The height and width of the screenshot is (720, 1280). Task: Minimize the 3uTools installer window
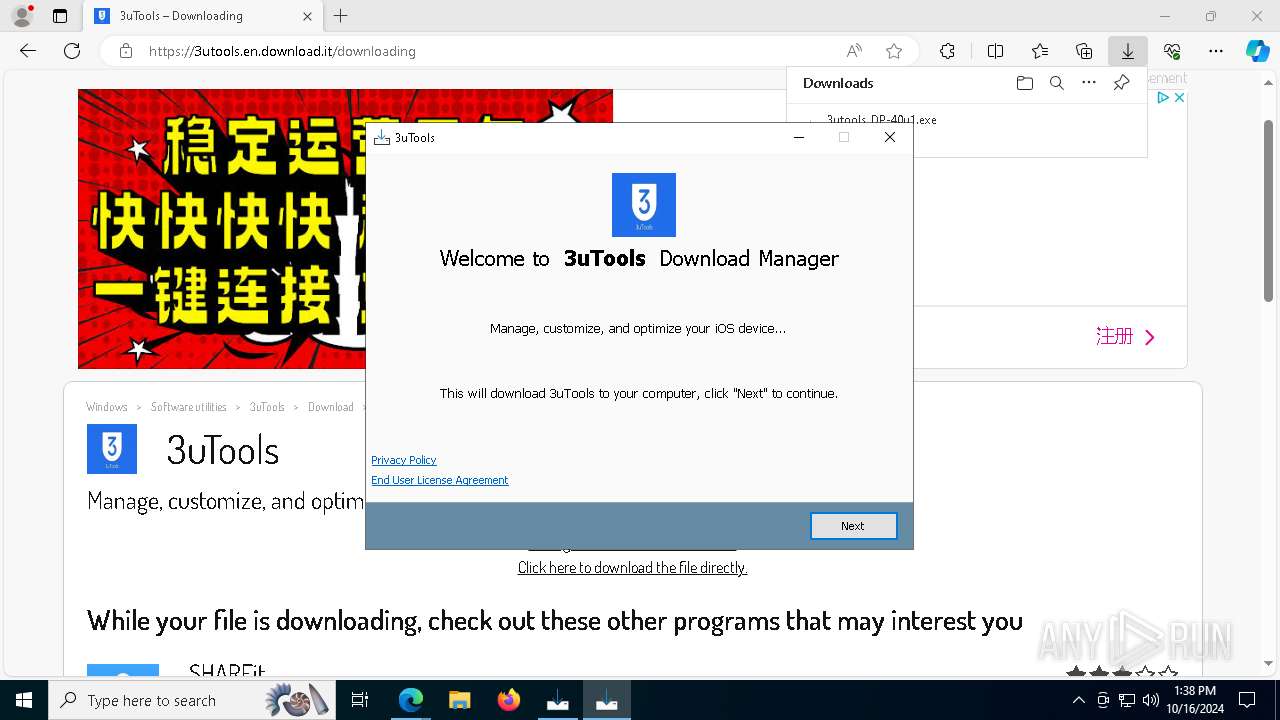coord(799,138)
